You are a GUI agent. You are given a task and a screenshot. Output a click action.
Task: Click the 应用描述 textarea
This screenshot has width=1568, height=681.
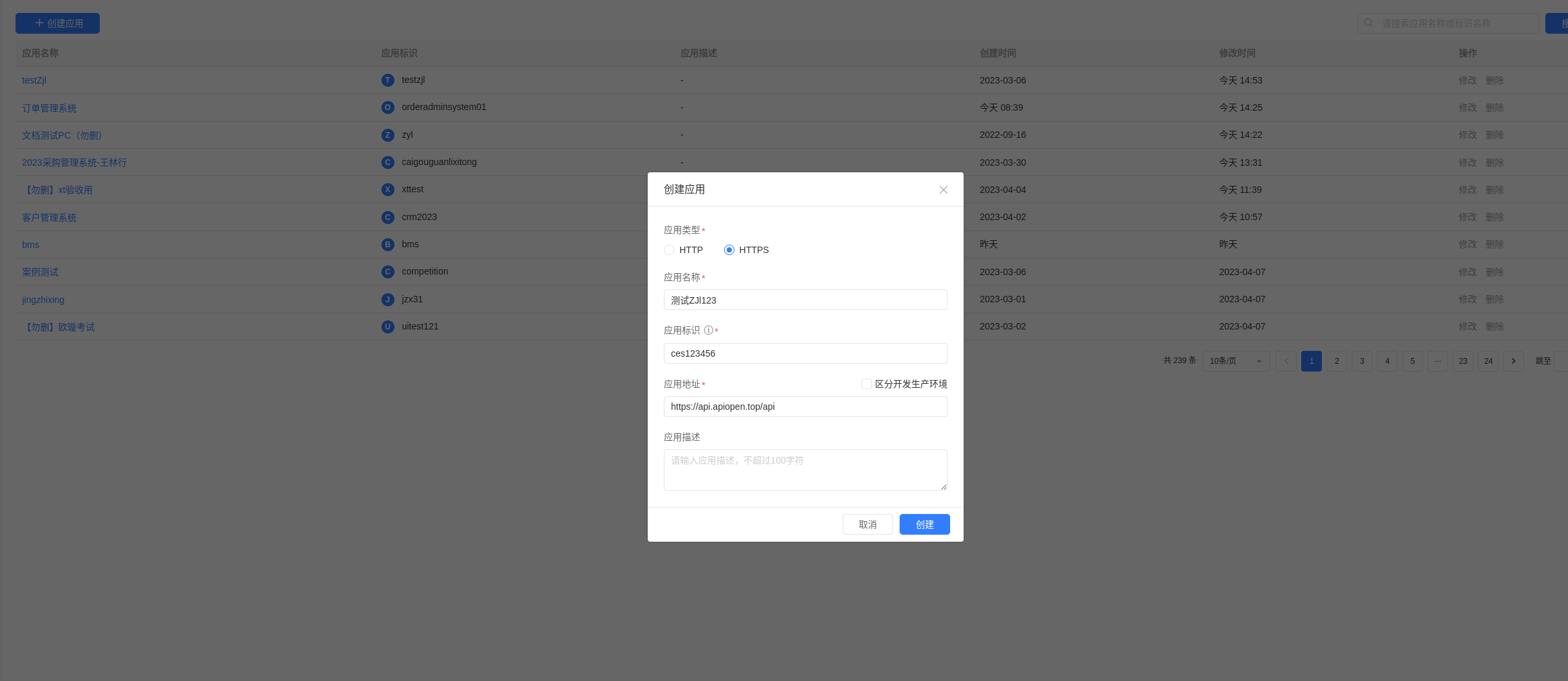tap(805, 470)
